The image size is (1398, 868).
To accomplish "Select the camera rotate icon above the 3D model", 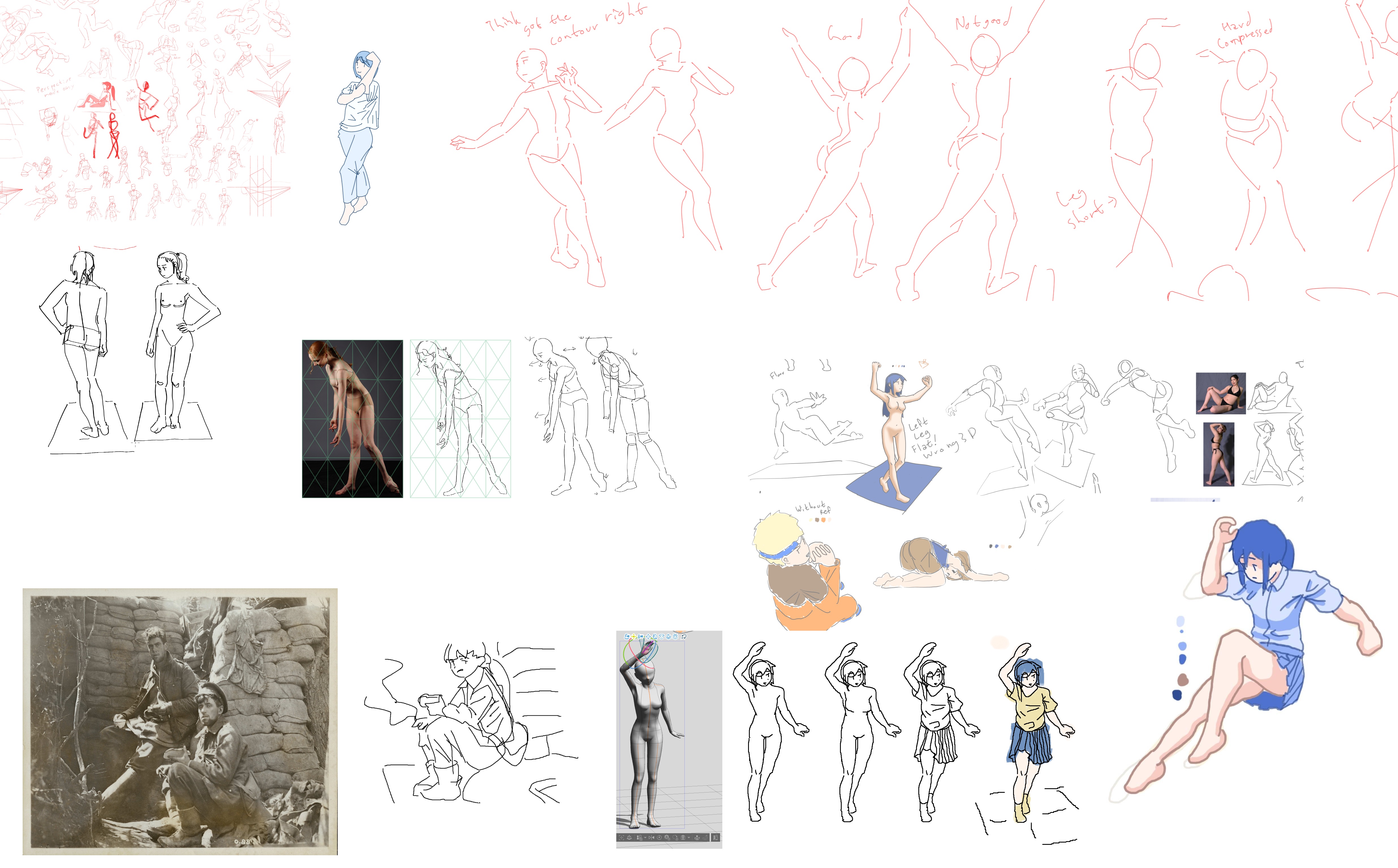I will [x=627, y=637].
